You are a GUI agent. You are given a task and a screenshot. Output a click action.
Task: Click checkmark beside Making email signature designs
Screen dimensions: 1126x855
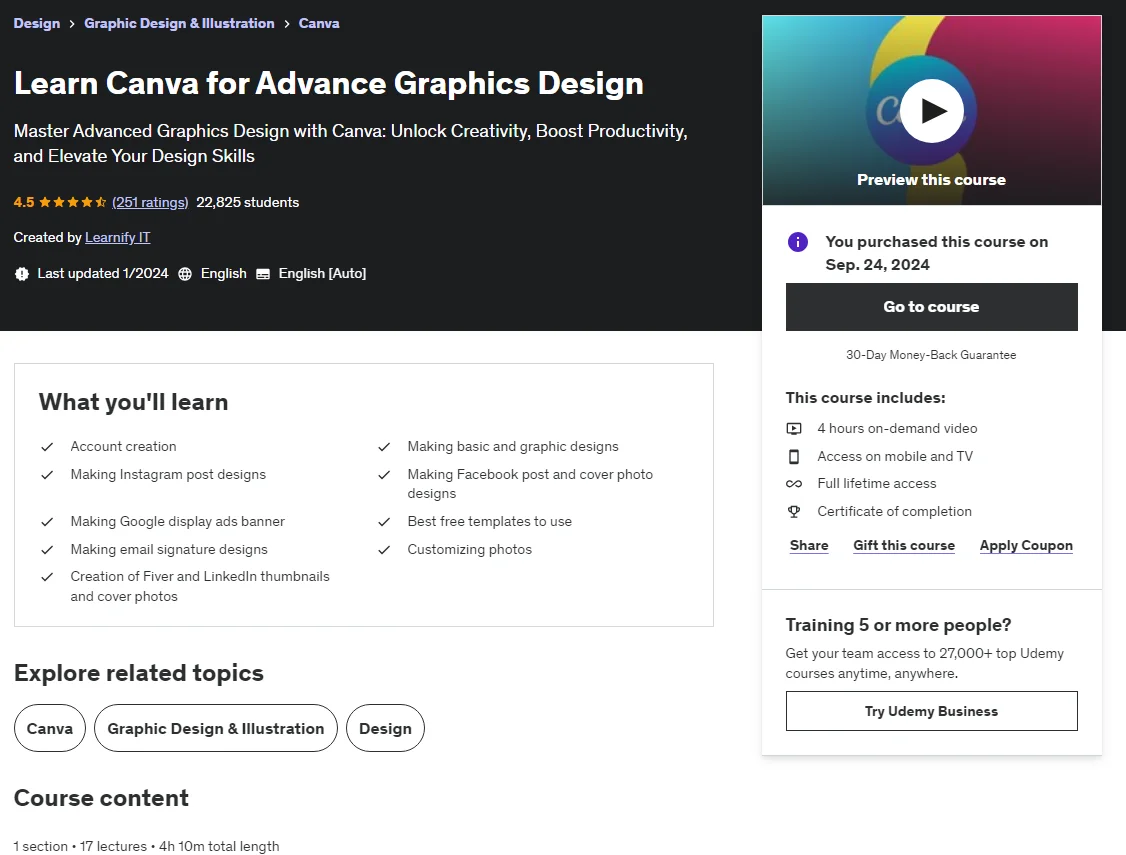pyautogui.click(x=47, y=550)
